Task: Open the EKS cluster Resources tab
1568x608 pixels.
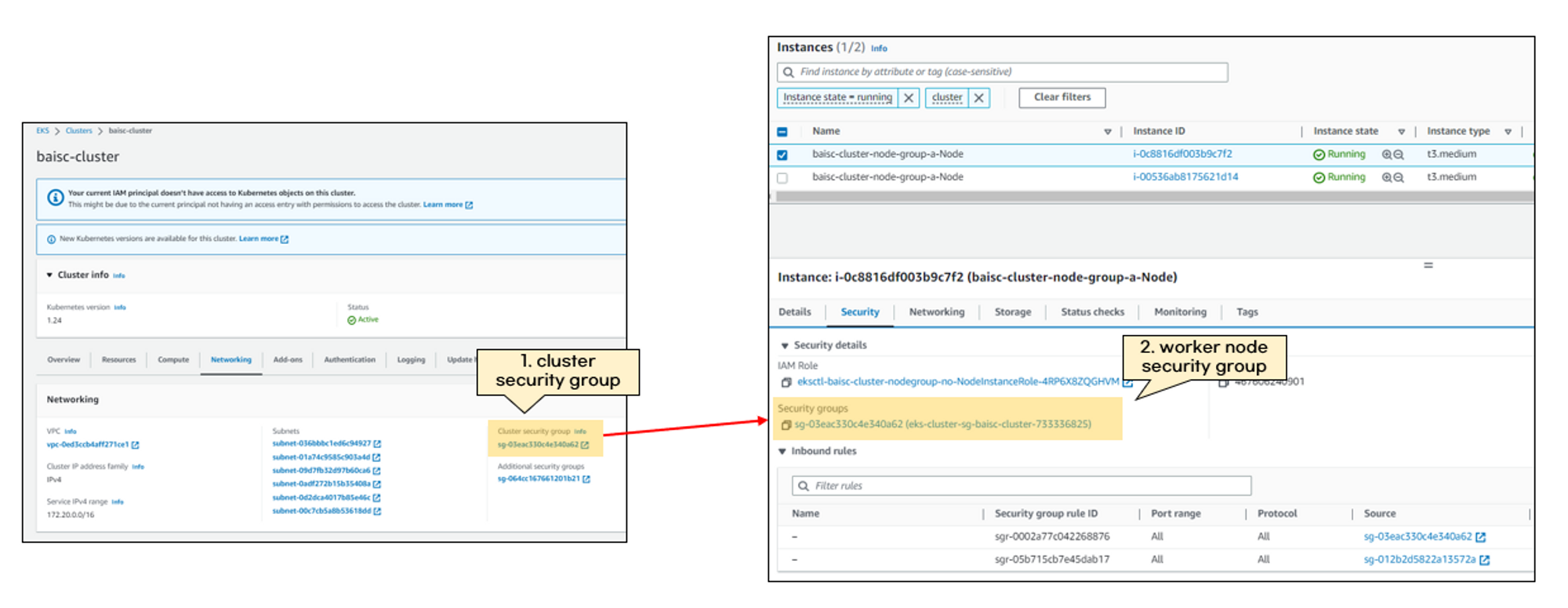Action: tap(118, 360)
